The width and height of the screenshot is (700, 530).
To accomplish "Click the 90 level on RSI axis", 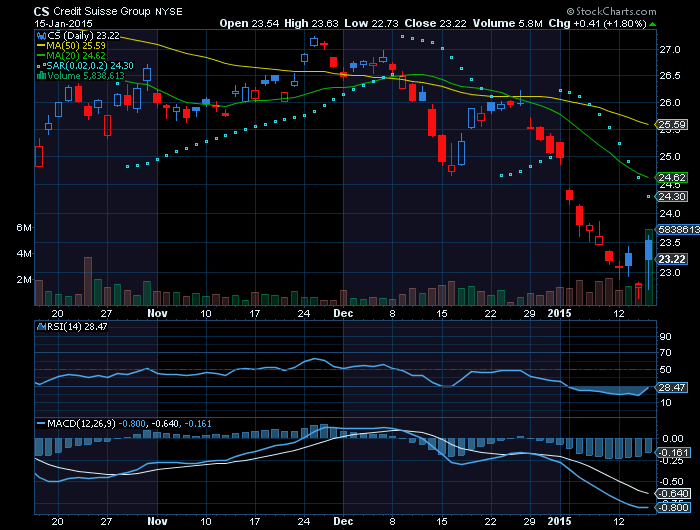I will click(665, 336).
